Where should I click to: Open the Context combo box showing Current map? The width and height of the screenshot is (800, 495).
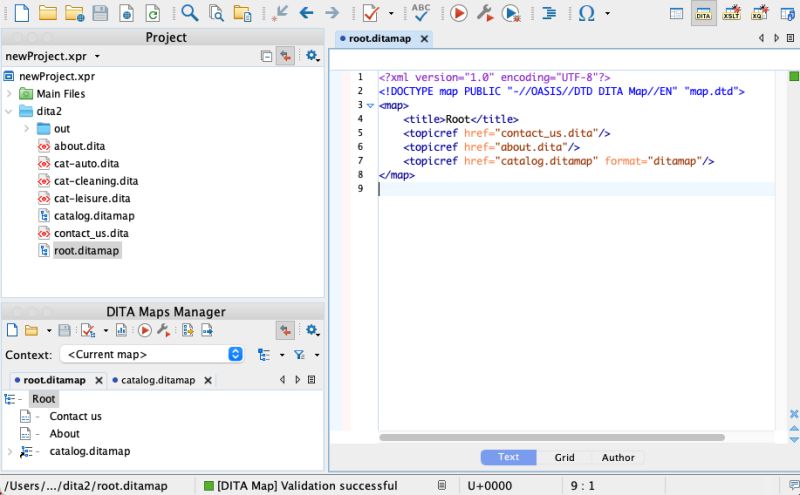click(152, 354)
